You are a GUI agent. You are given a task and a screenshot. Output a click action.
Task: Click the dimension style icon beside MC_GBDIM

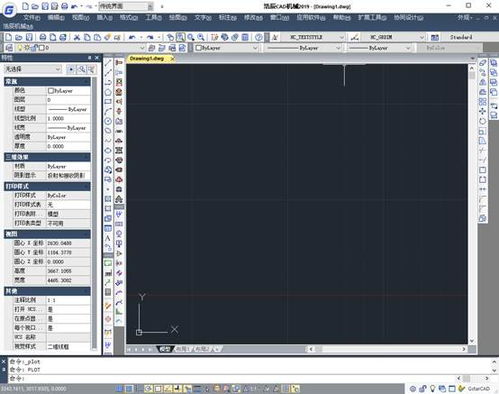coord(355,37)
